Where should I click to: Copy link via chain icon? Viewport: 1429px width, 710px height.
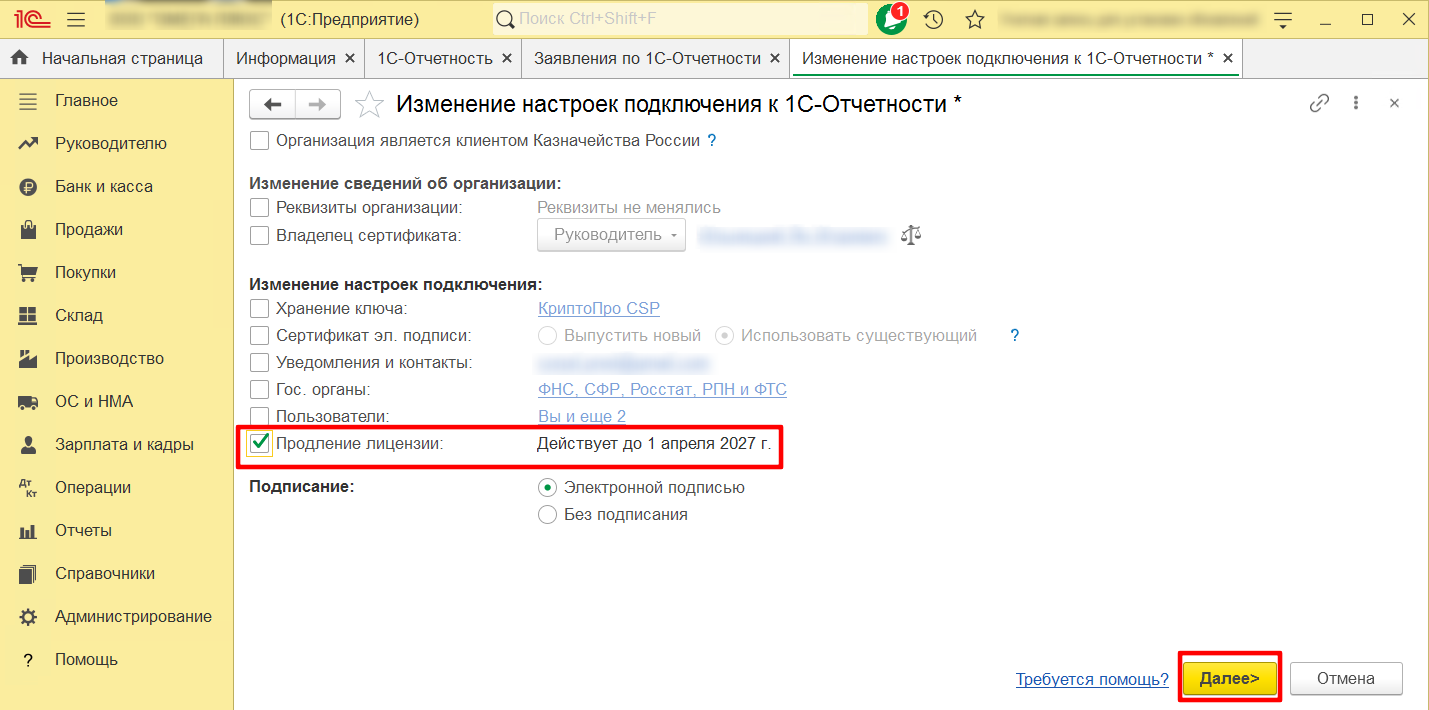coord(1320,103)
